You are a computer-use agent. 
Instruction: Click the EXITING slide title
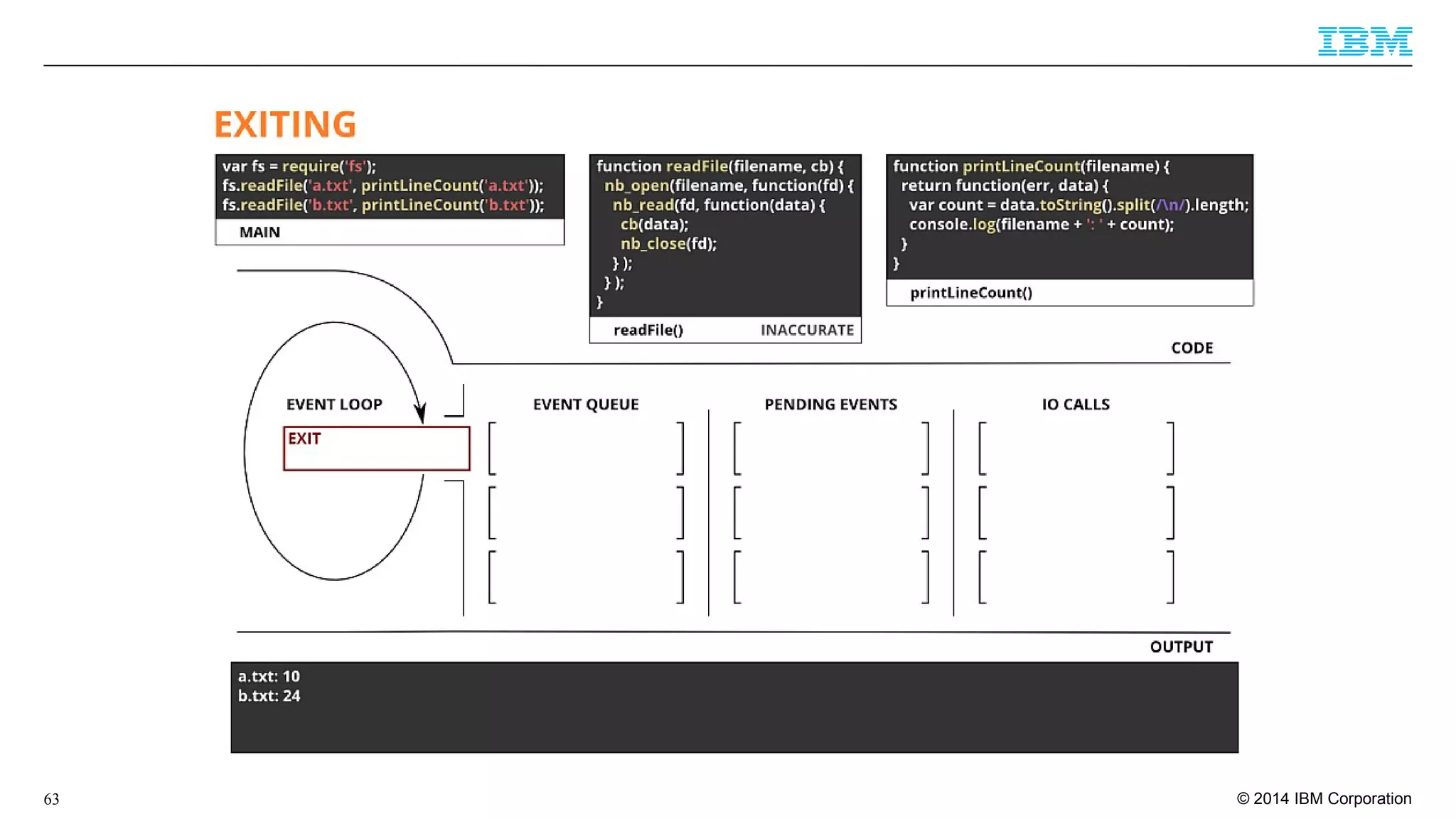pos(285,124)
